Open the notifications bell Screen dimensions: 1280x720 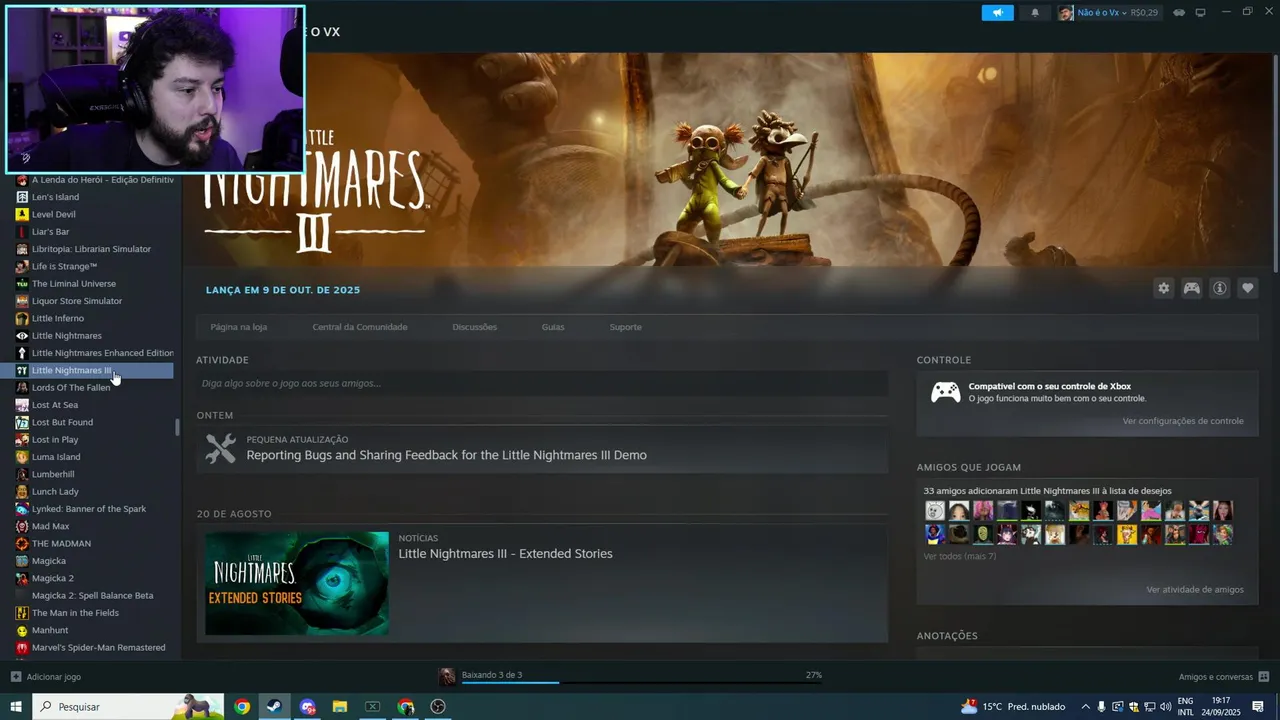(1035, 13)
